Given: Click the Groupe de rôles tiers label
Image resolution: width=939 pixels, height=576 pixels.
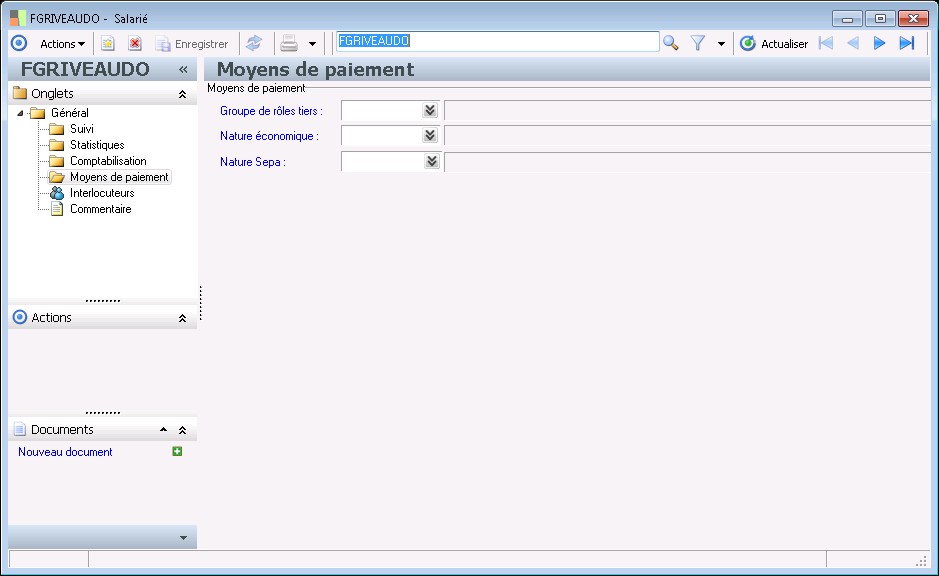Looking at the screenshot, I should click(x=271, y=111).
